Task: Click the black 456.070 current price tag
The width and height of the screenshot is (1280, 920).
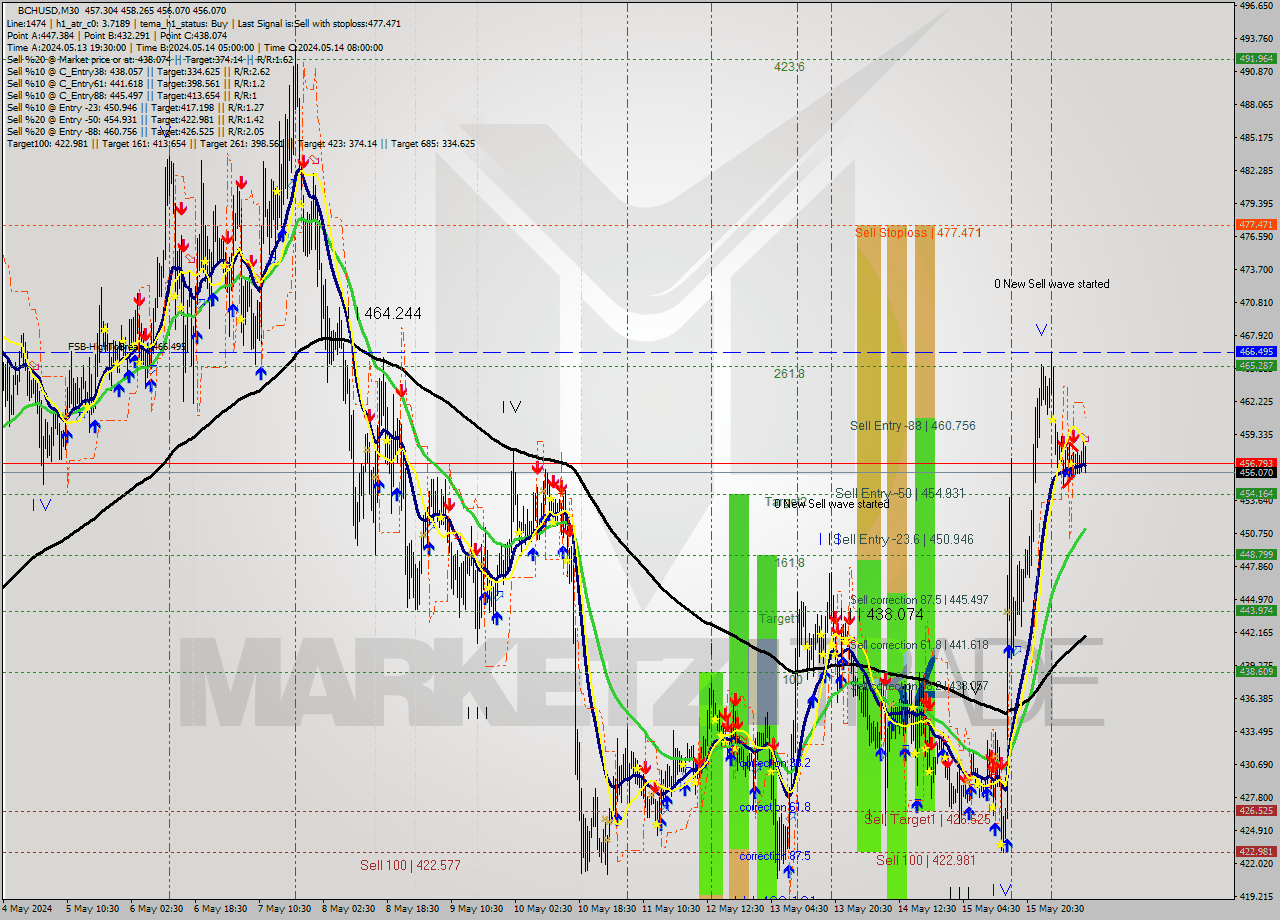Action: 1256,472
